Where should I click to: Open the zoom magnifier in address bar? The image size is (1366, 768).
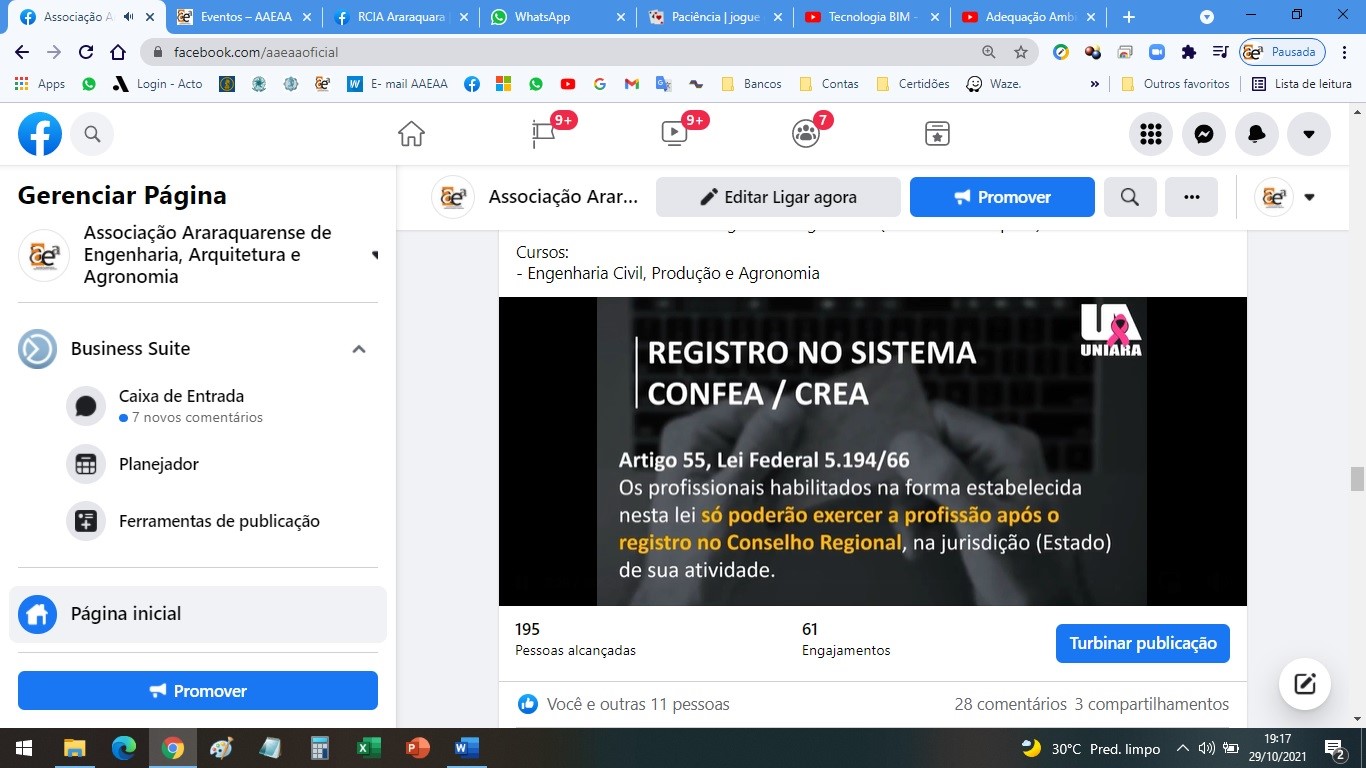click(989, 52)
